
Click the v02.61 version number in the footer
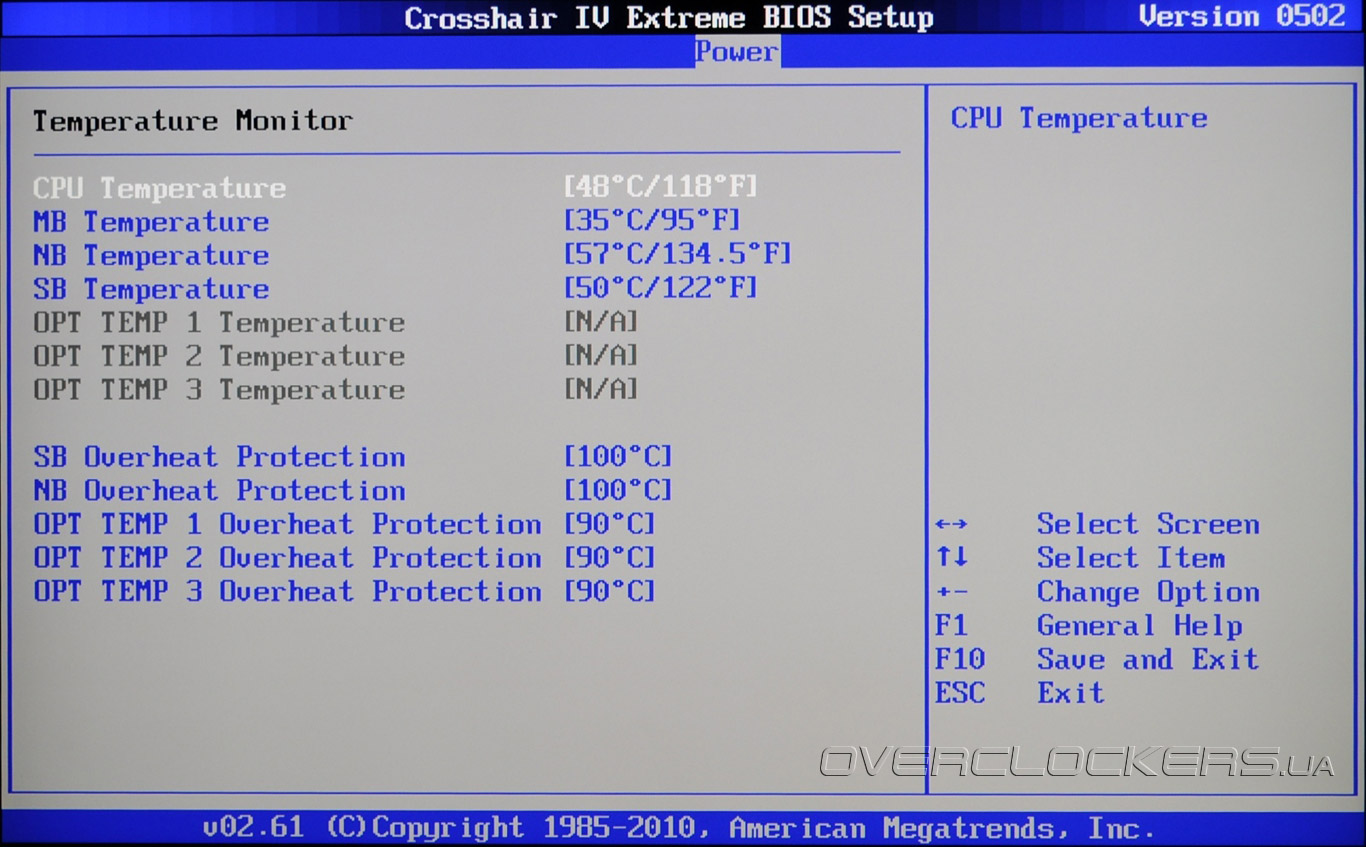[253, 828]
